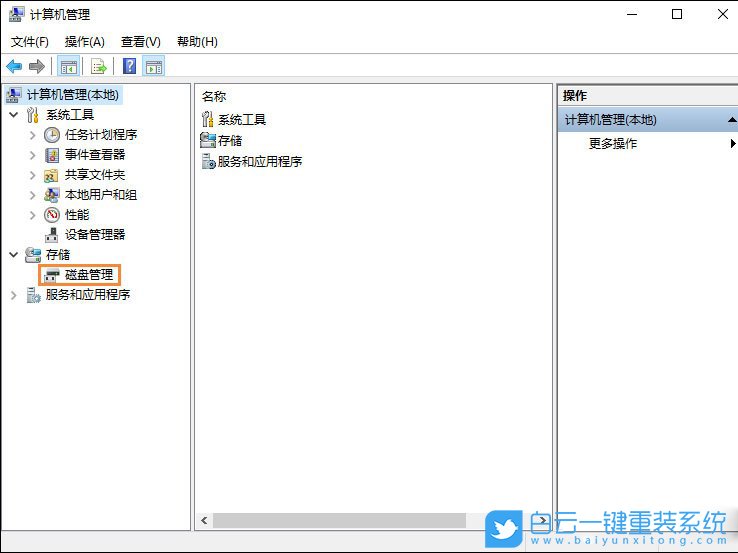The height and width of the screenshot is (553, 738).
Task: Click the 计算机管理(本地) tree root icon
Action: (x=13, y=95)
